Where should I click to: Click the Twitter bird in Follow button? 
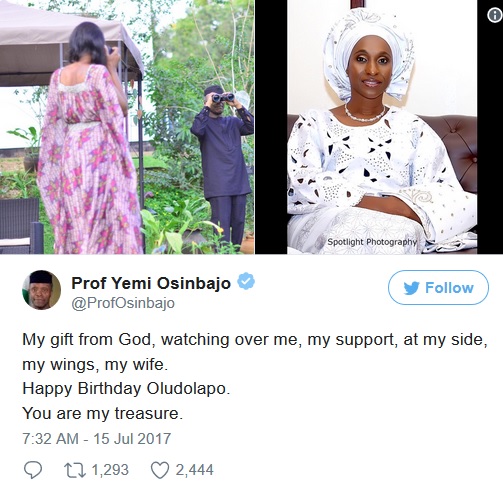pyautogui.click(x=411, y=288)
